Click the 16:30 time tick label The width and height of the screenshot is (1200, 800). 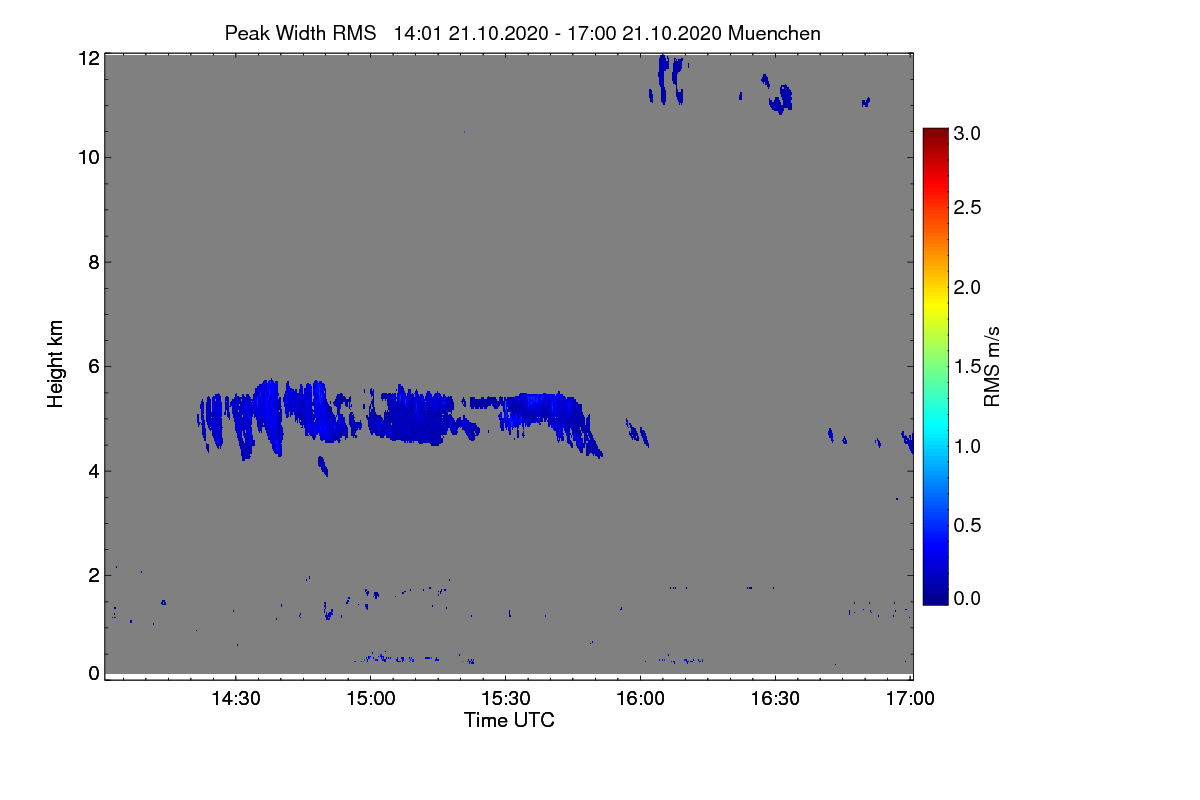point(775,700)
